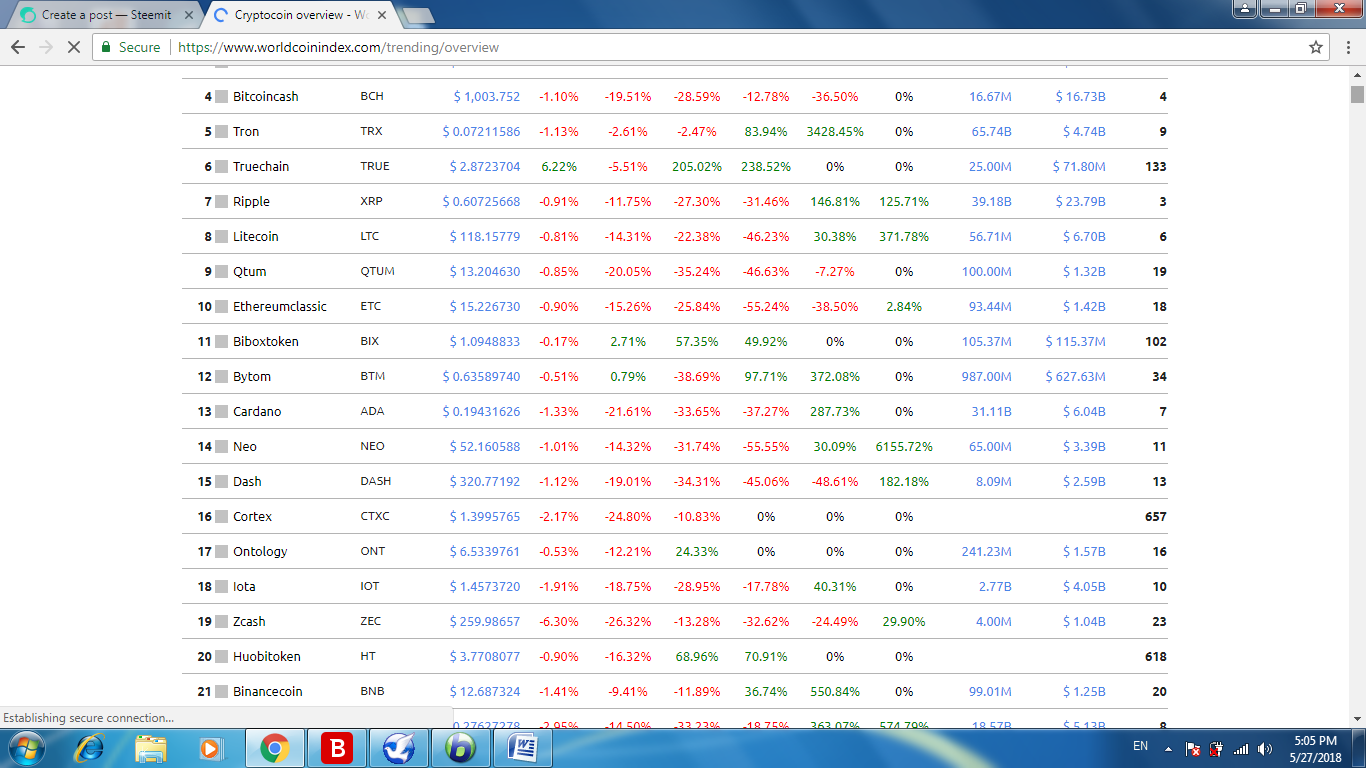Screen dimensions: 1366x768
Task: Open the Huobitoken coin page
Action: [267, 657]
